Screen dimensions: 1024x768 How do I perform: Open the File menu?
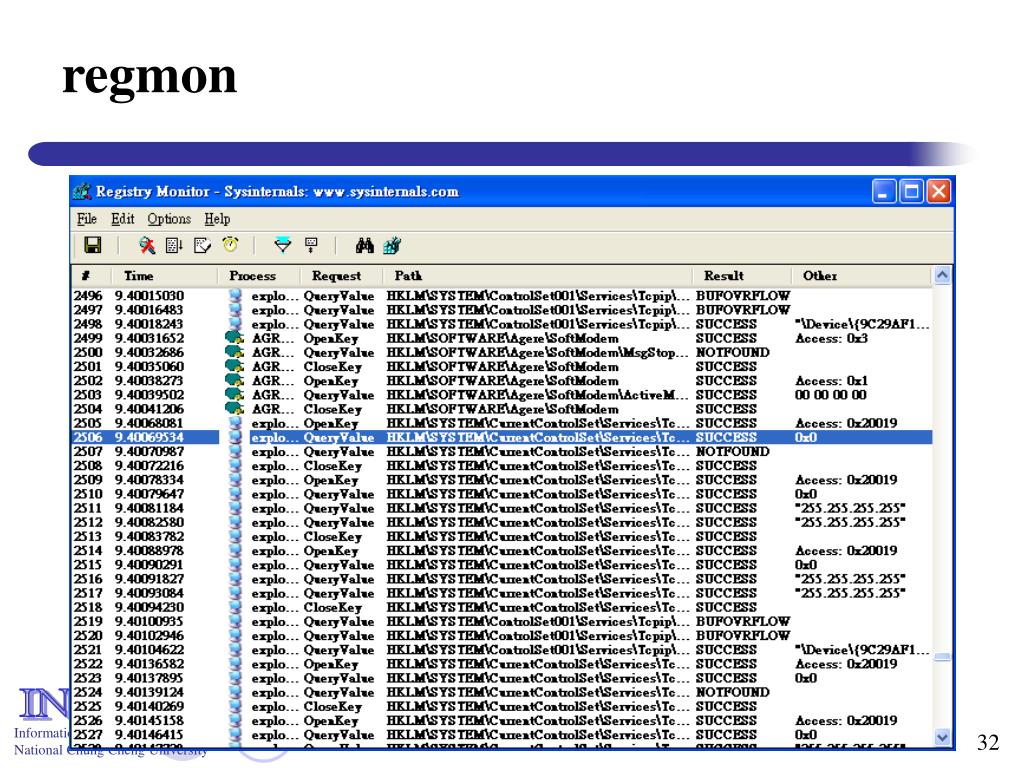tap(87, 219)
